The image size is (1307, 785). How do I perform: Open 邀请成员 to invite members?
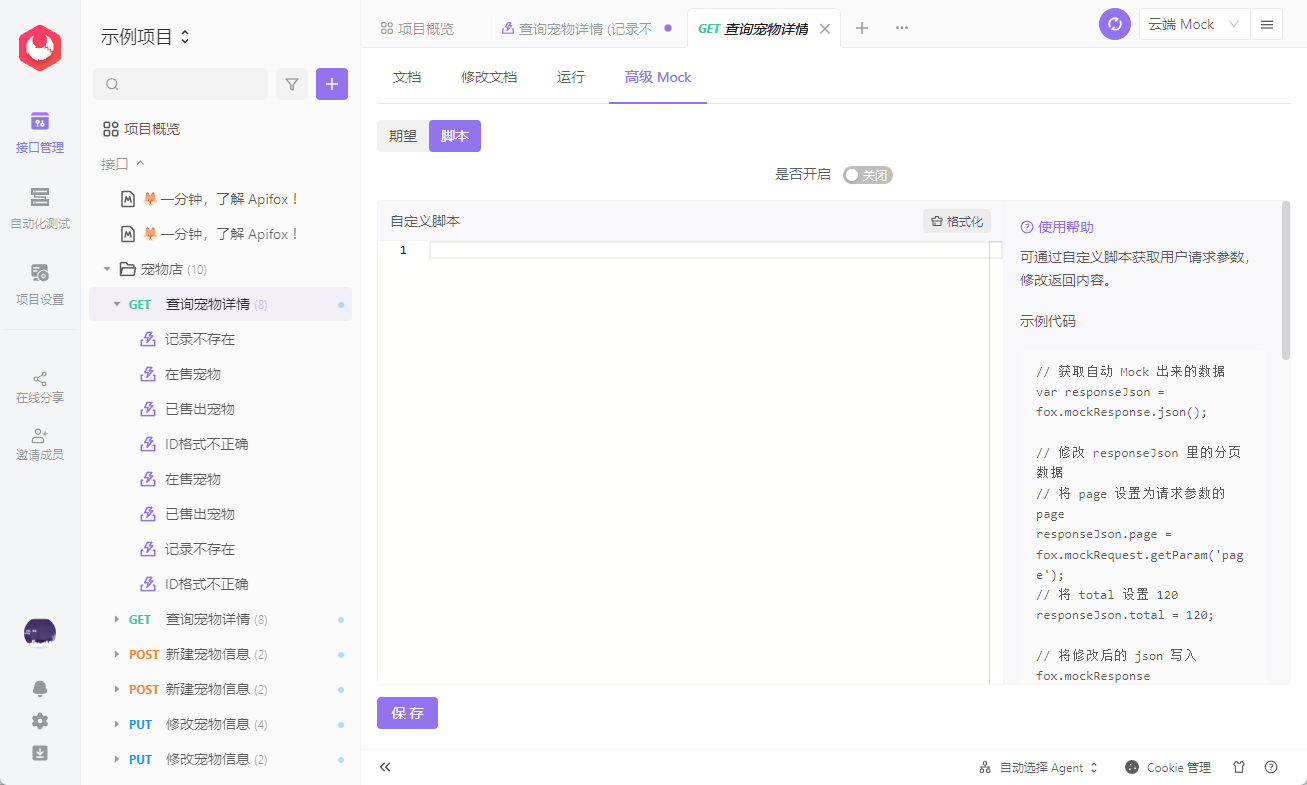pyautogui.click(x=39, y=443)
